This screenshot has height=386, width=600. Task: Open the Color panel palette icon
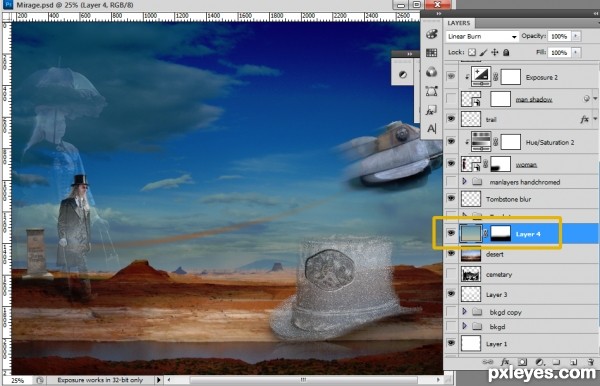point(431,34)
